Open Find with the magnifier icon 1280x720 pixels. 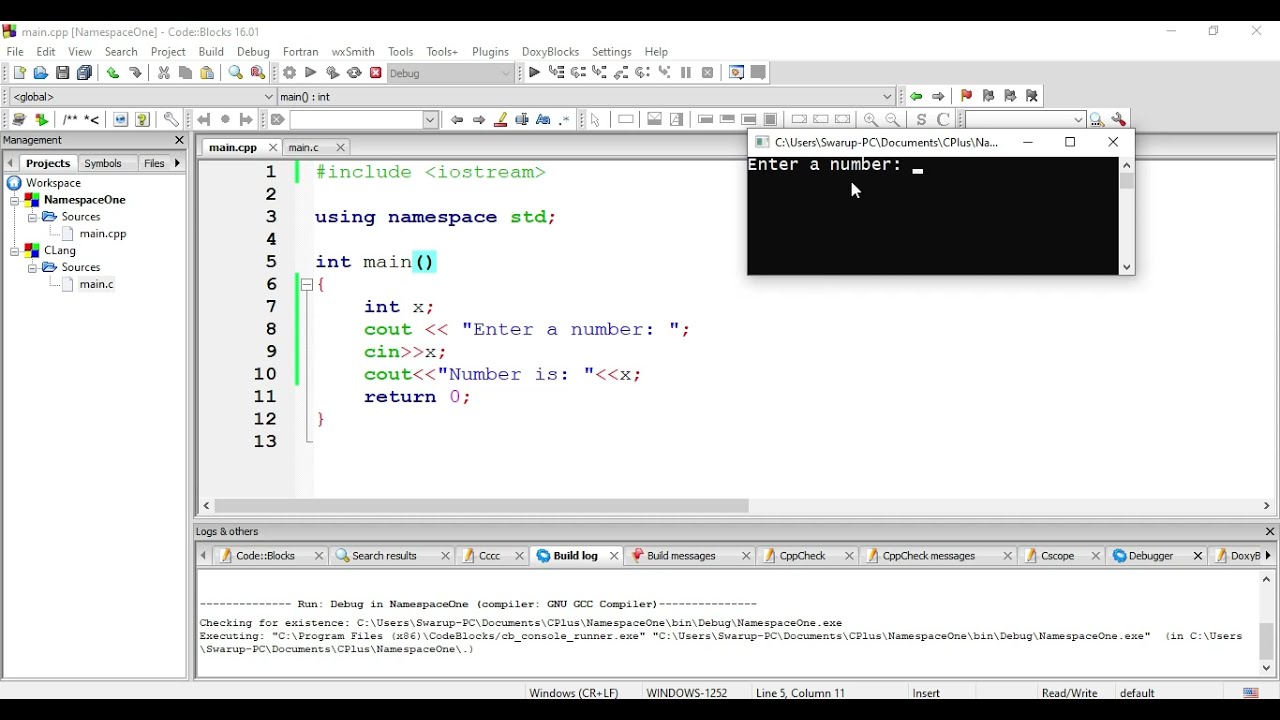pyautogui.click(x=233, y=72)
